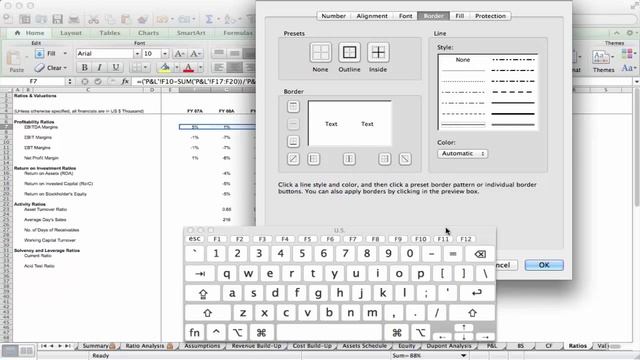This screenshot has width=640, height=360.
Task: Select the None line style
Action: pos(463,60)
